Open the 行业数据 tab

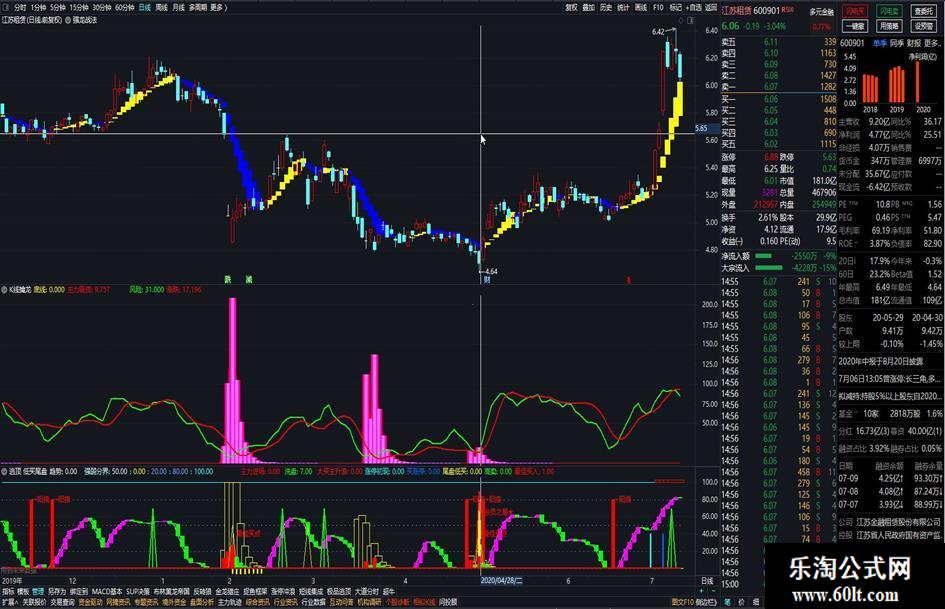click(313, 602)
